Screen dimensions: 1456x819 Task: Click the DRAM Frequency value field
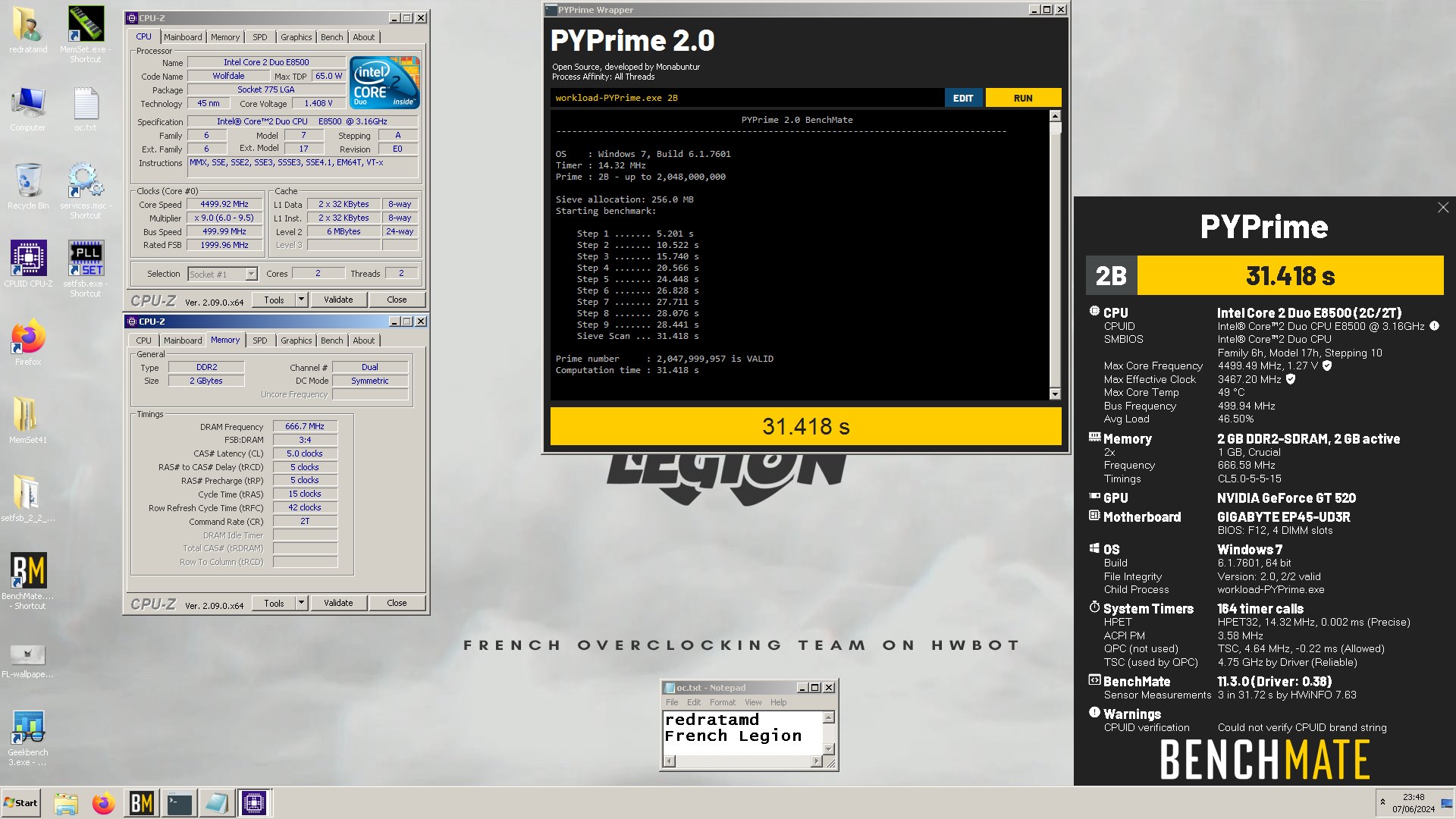coord(305,426)
